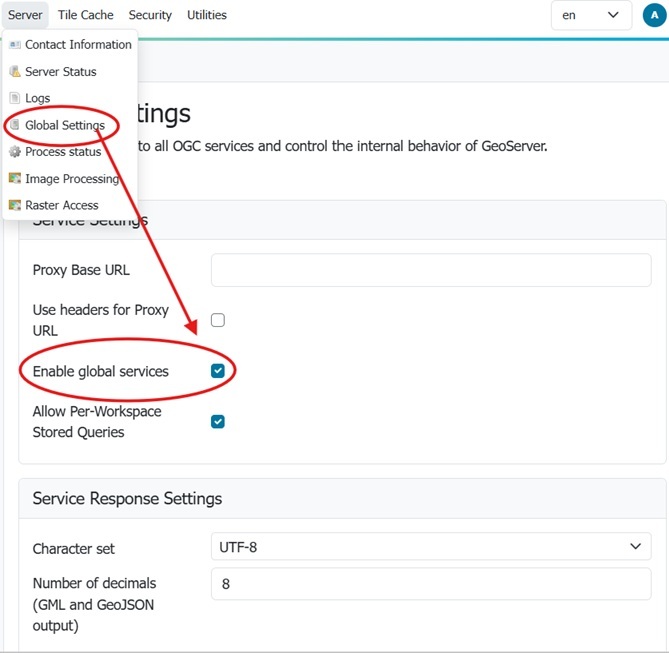This screenshot has width=669, height=653.
Task: Uncheck Enable global services checkbox
Action: pos(218,371)
